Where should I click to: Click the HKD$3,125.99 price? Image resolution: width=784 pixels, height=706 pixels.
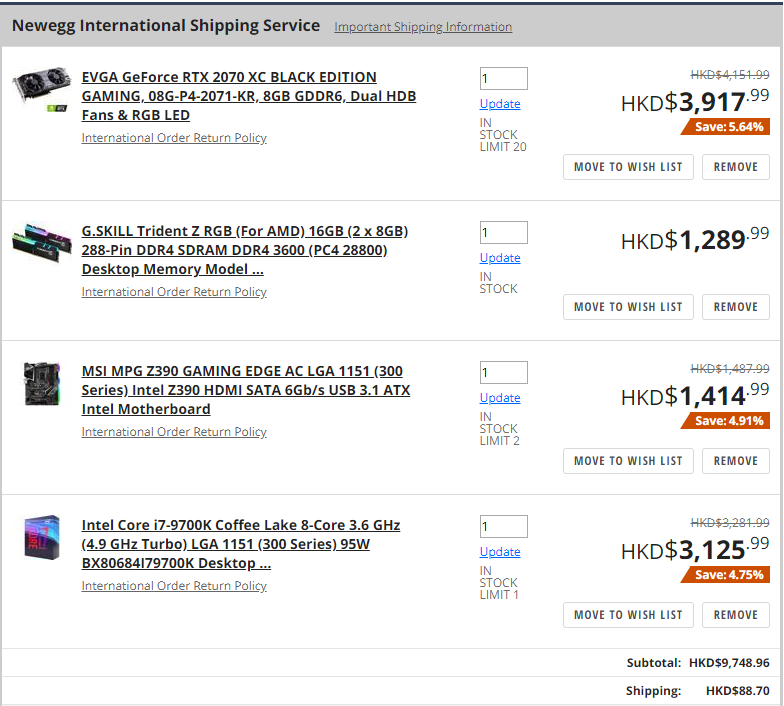(x=695, y=550)
